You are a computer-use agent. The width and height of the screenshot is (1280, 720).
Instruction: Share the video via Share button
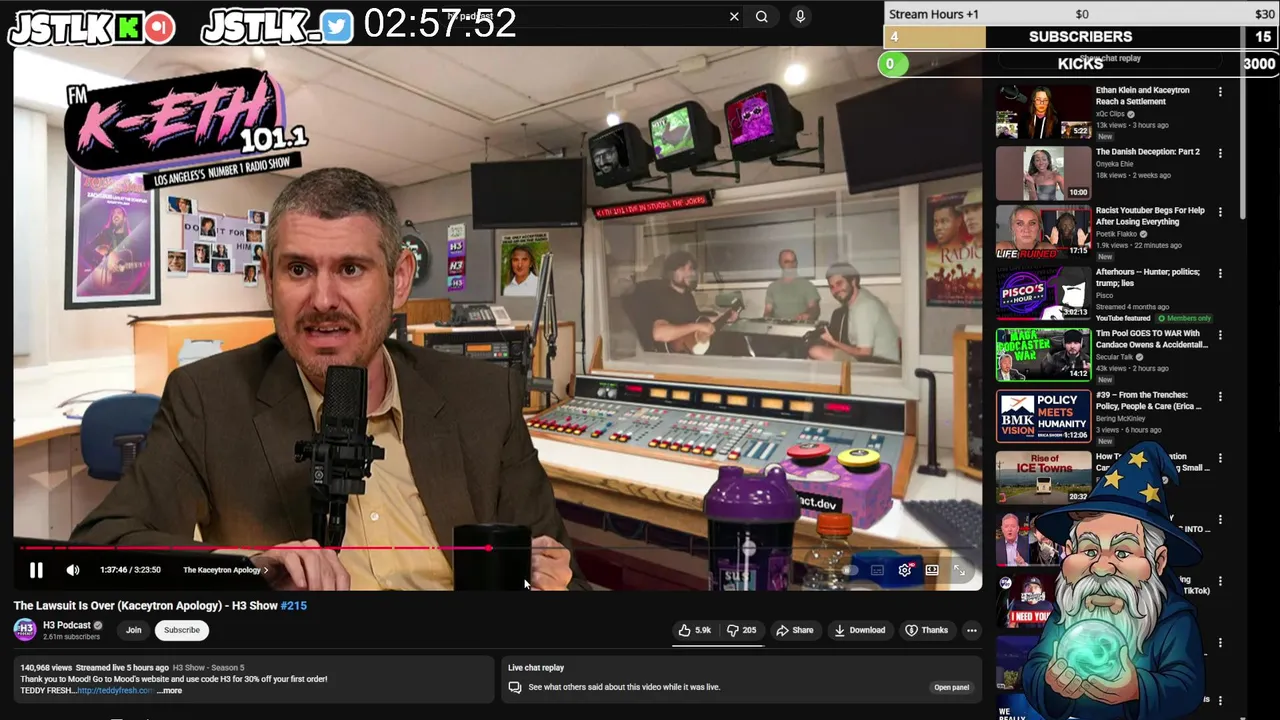(795, 630)
